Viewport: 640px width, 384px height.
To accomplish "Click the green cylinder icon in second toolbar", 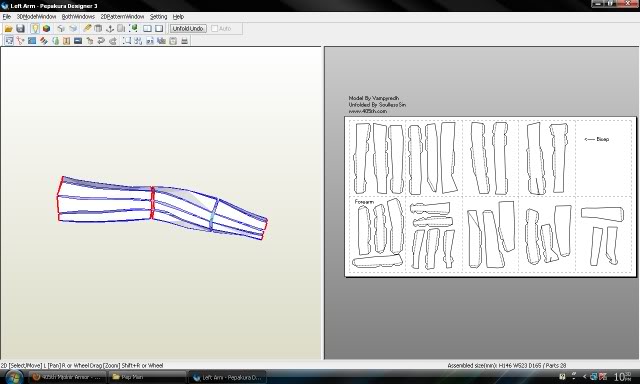I will (x=55, y=40).
